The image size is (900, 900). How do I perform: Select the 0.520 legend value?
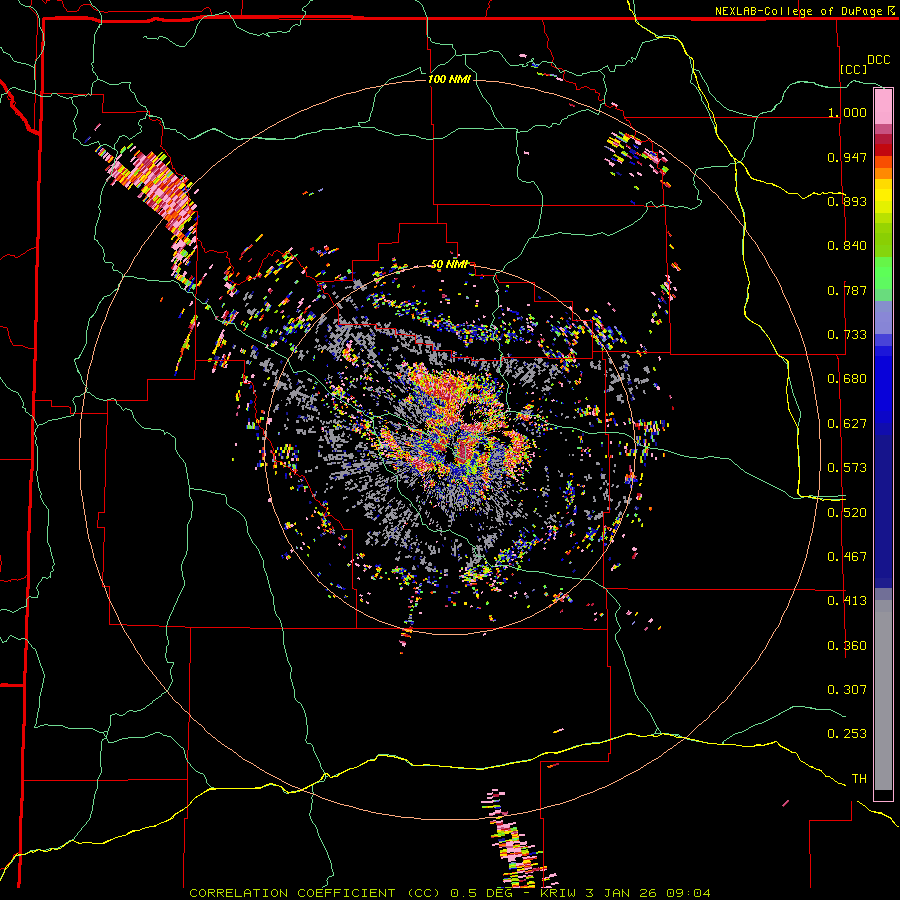coord(847,513)
